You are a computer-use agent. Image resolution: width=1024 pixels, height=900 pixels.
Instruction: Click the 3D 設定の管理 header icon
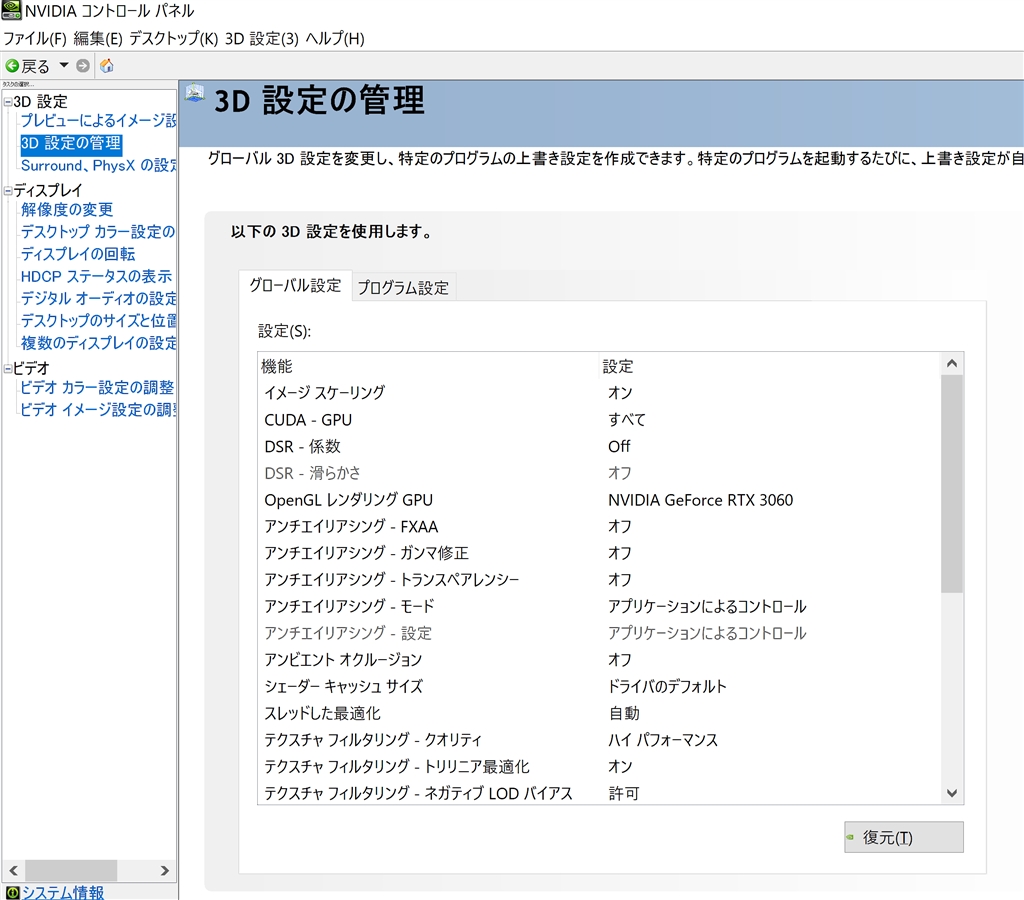[195, 93]
